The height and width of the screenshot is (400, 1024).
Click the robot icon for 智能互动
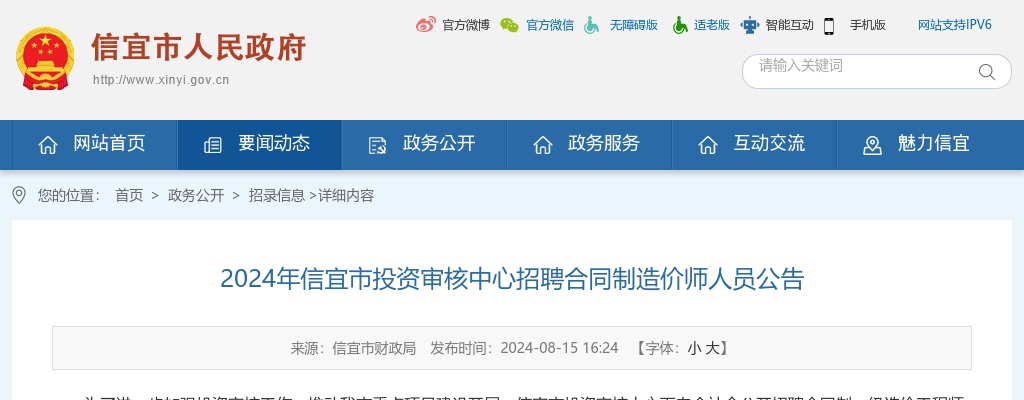pyautogui.click(x=750, y=25)
